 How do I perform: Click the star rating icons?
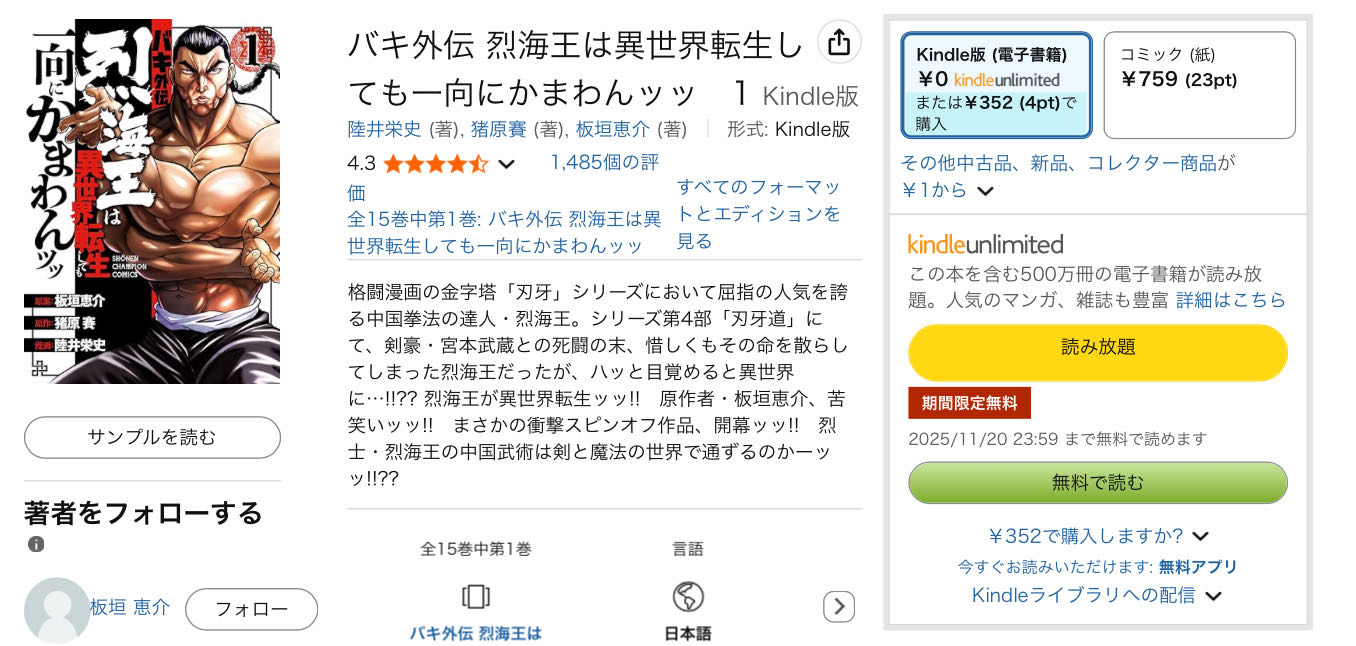pyautogui.click(x=435, y=164)
